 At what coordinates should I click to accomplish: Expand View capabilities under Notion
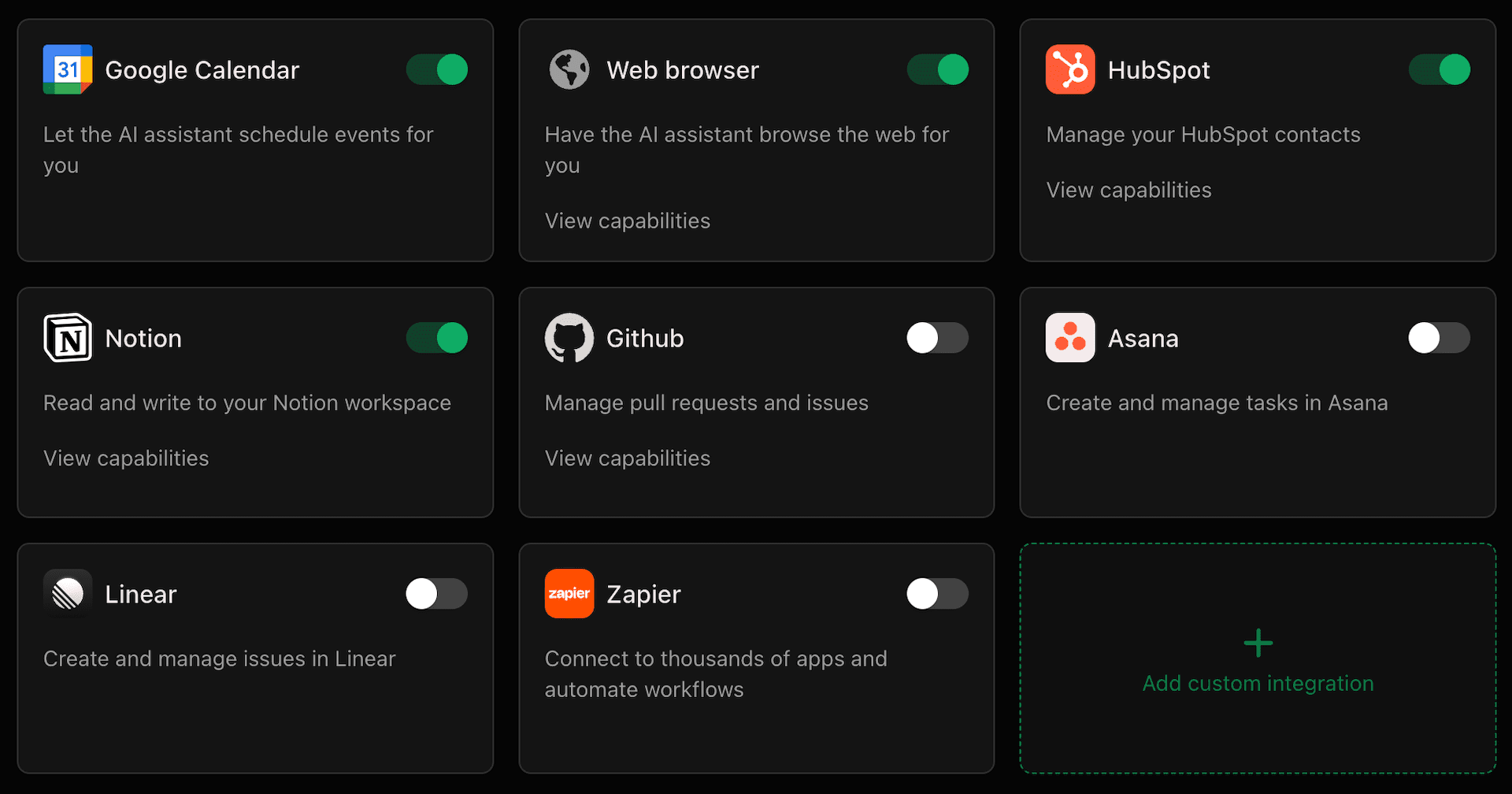point(126,458)
